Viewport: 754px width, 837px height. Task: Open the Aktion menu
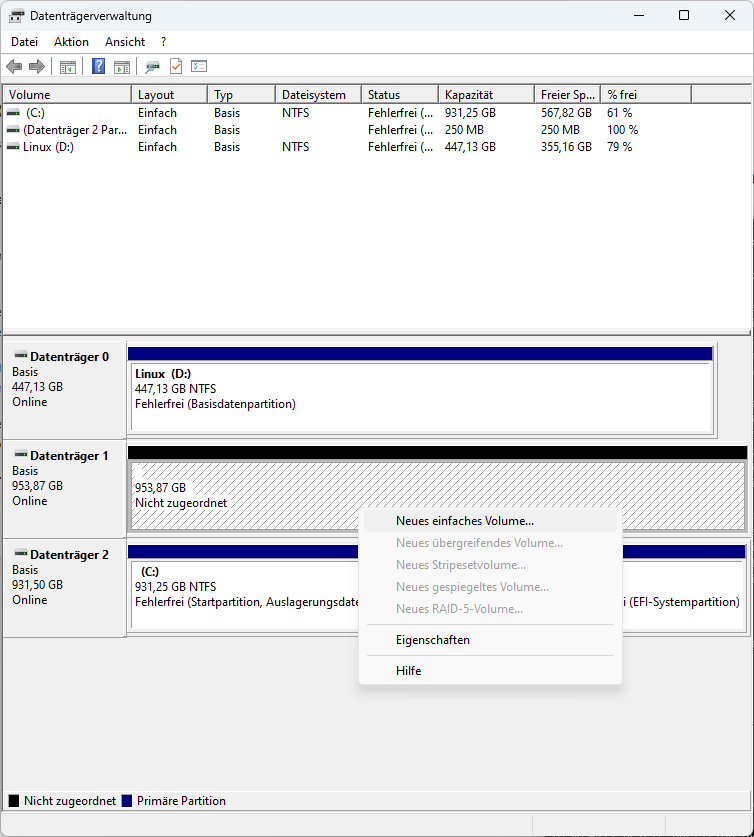(72, 42)
